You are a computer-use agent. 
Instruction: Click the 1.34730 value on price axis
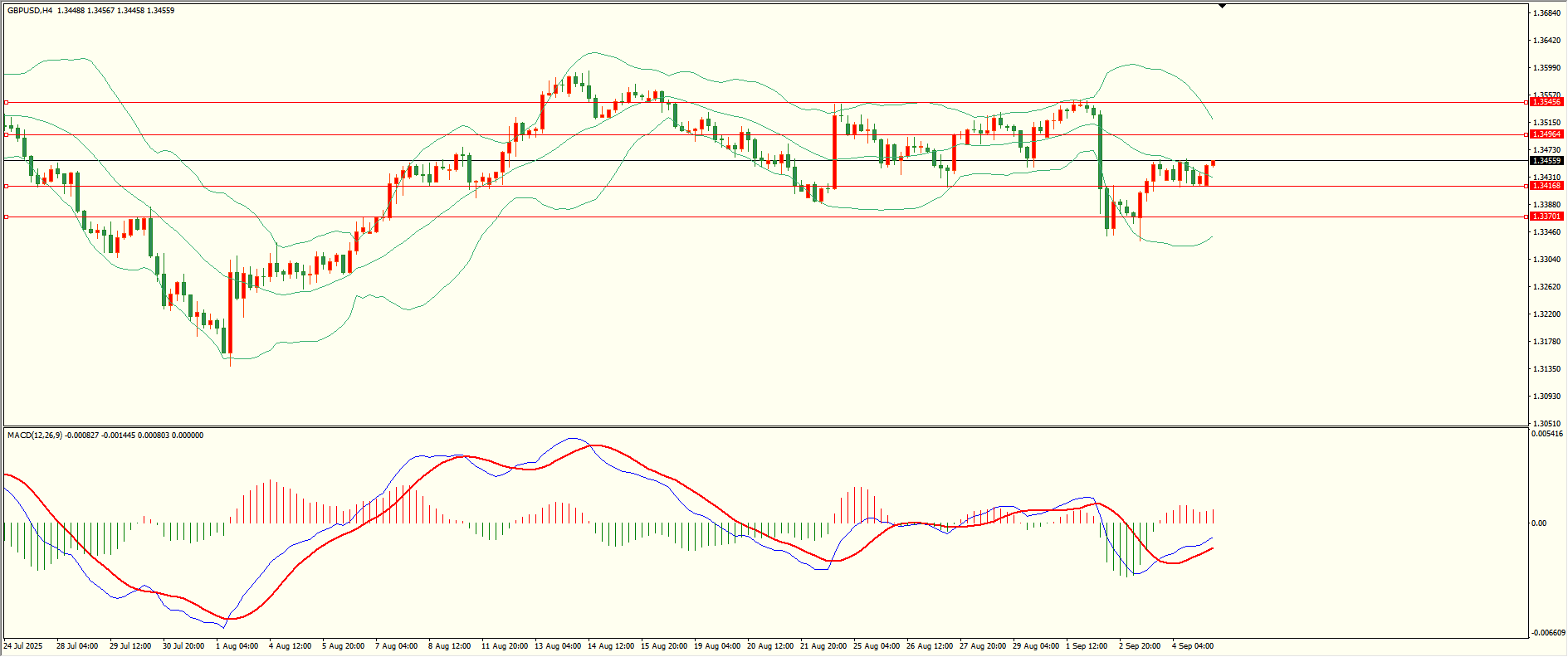coord(1548,150)
